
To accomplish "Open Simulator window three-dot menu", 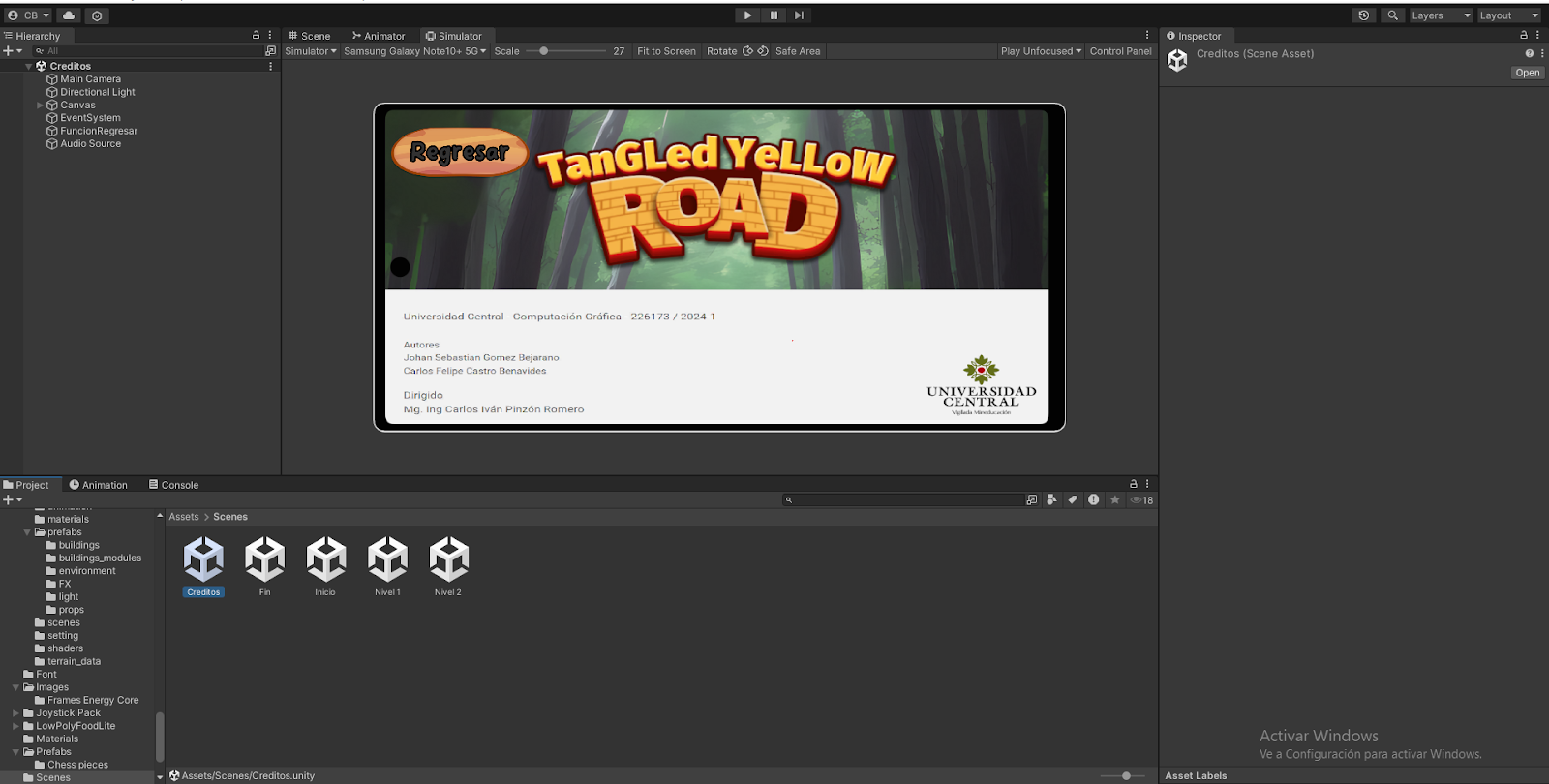I will (x=1147, y=35).
